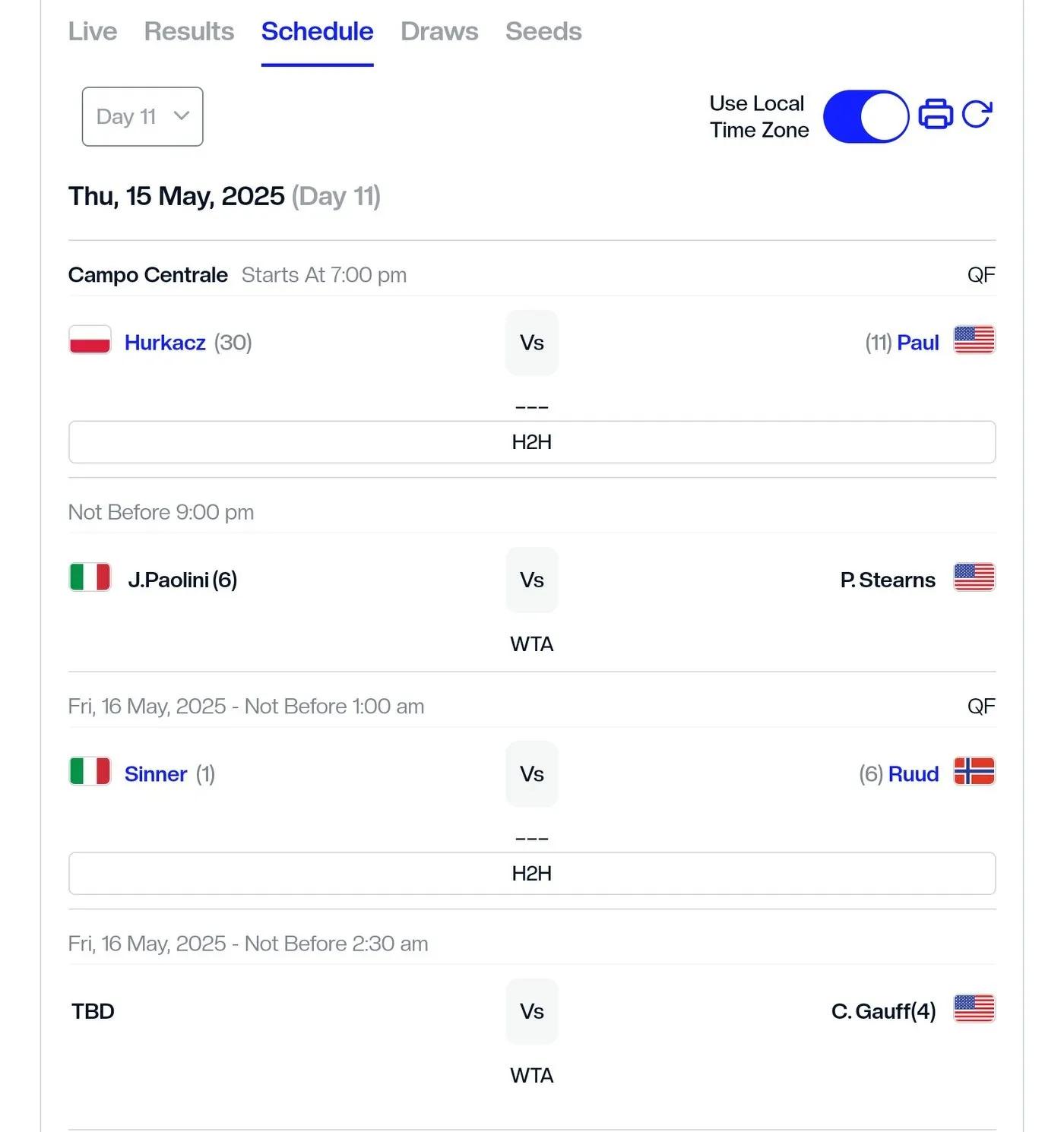Switch to the Draws tab
Viewport: 1064px width, 1132px height.
(x=439, y=31)
